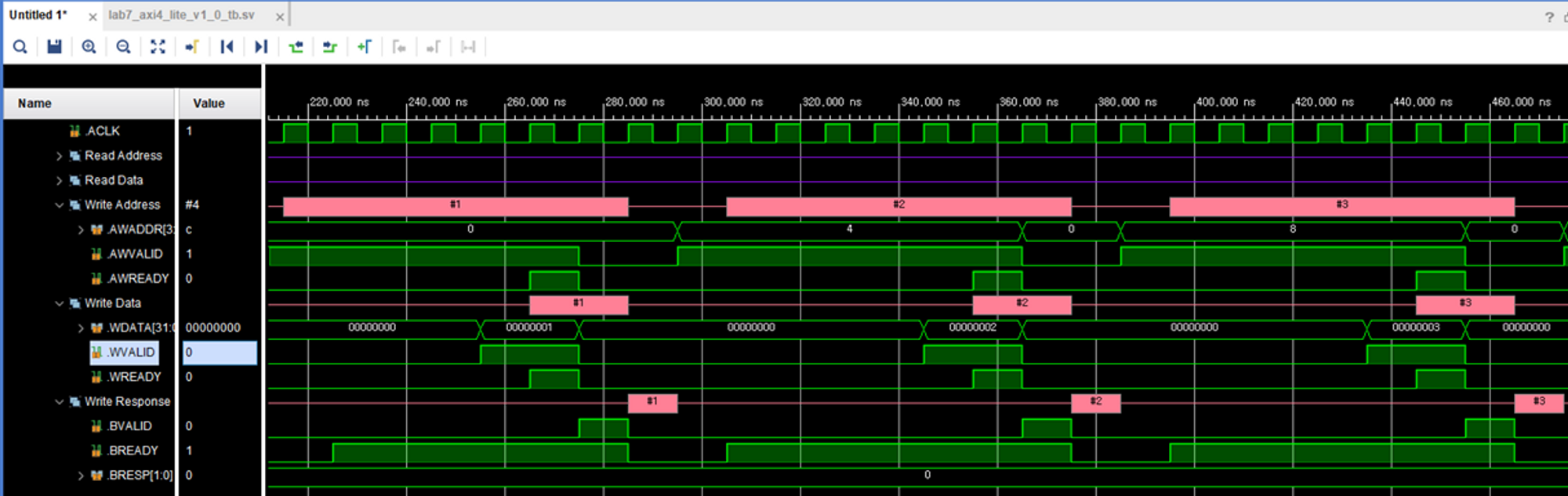Click the Value column header
Image resolution: width=1568 pixels, height=496 pixels.
220,103
